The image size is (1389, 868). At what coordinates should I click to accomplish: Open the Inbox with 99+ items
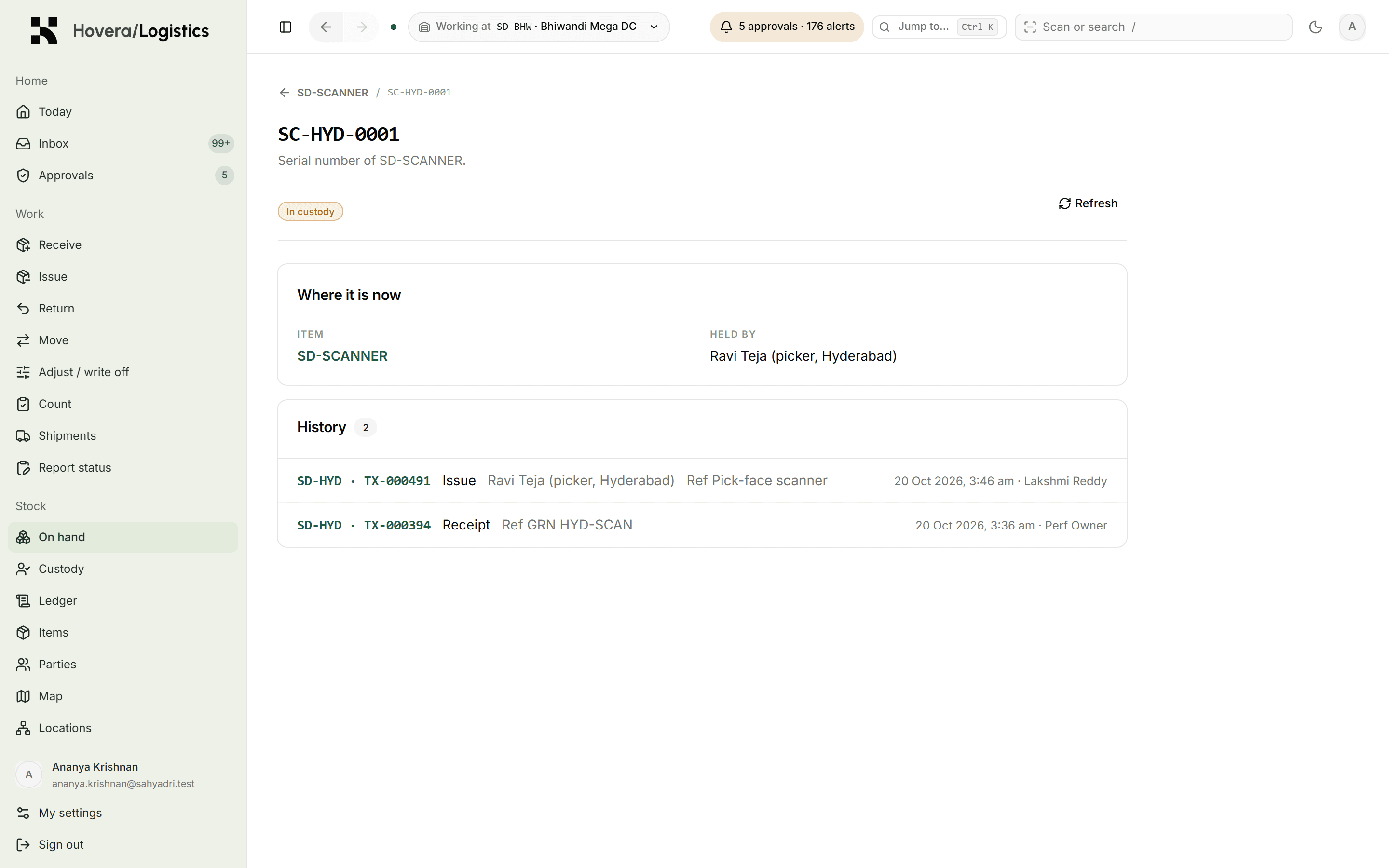pyautogui.click(x=123, y=144)
